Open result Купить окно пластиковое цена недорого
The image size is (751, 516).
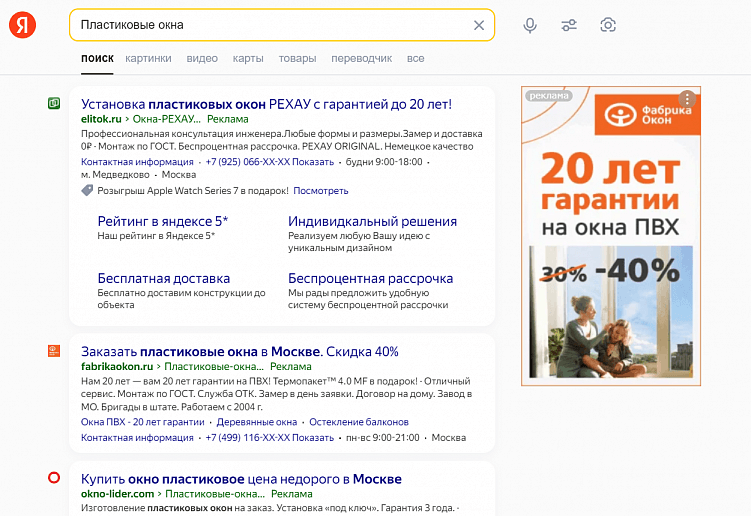[x=241, y=479]
